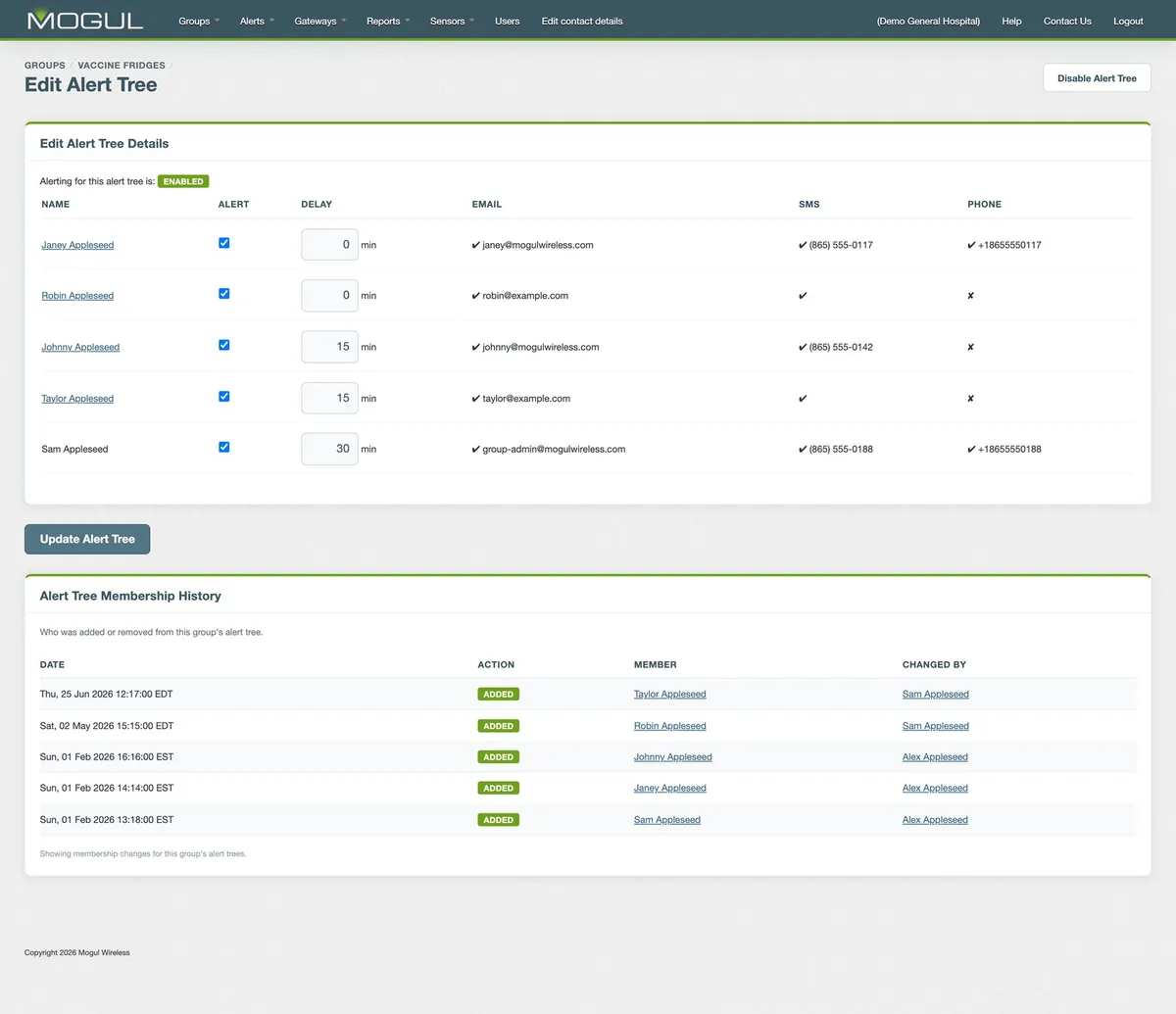Open Johnny Appleseed in the membership history
This screenshot has height=1014, width=1176.
tap(672, 757)
